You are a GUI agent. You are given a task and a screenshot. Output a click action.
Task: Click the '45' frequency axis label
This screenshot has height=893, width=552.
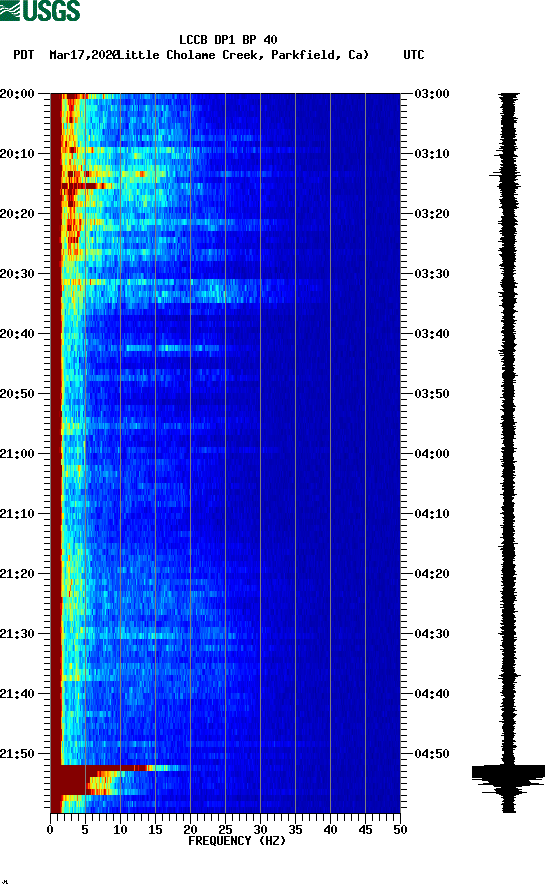click(365, 830)
